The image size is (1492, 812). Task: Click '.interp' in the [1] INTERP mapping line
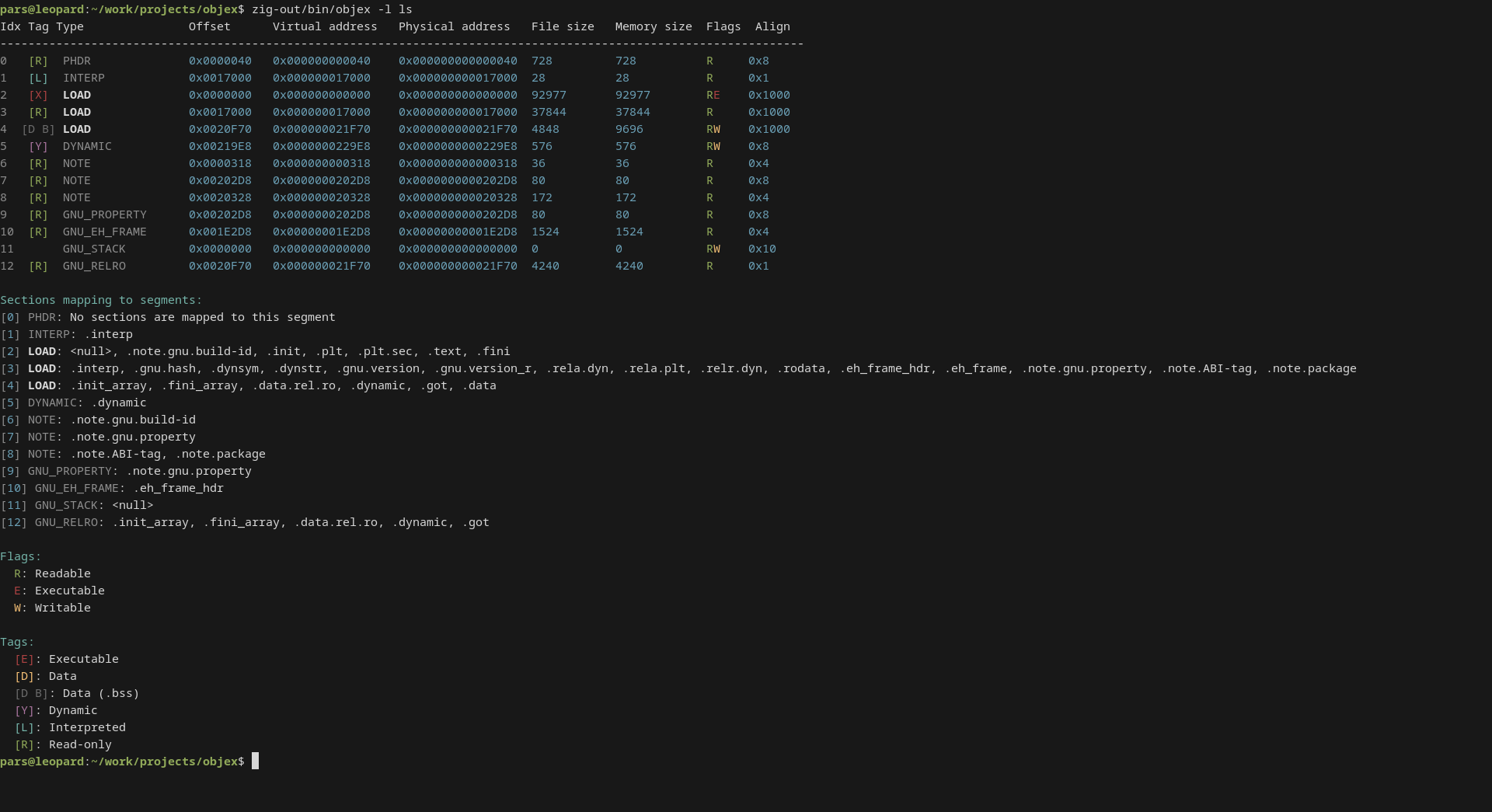coord(108,334)
